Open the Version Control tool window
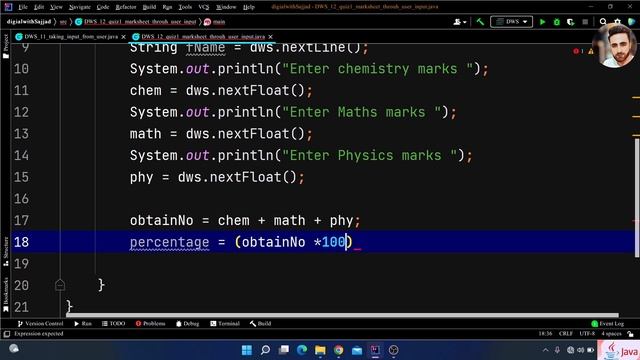The image size is (640, 360). [40, 324]
